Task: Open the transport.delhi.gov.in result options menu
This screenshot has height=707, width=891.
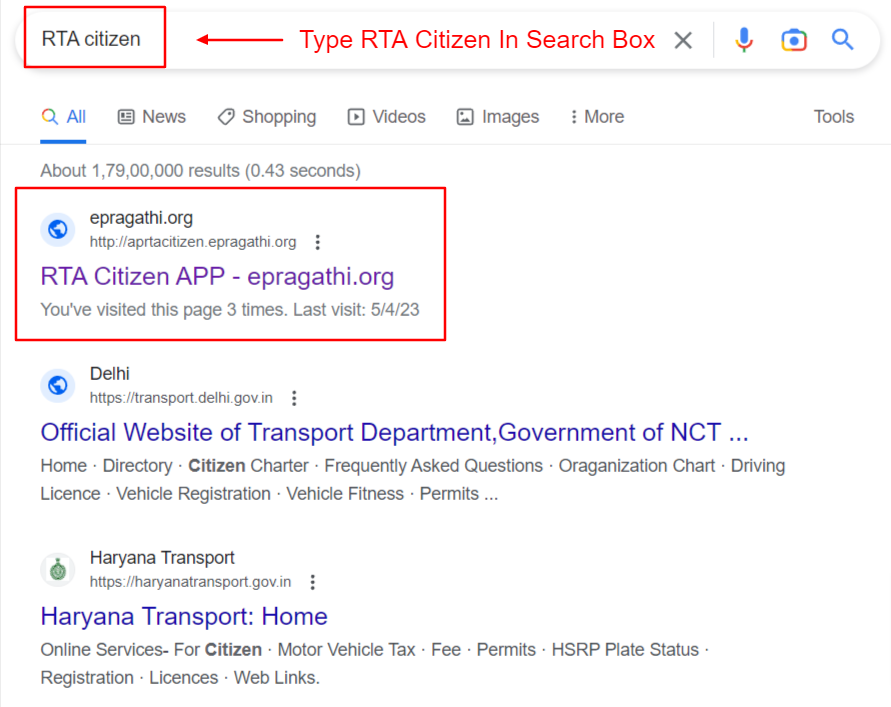Action: coord(294,398)
